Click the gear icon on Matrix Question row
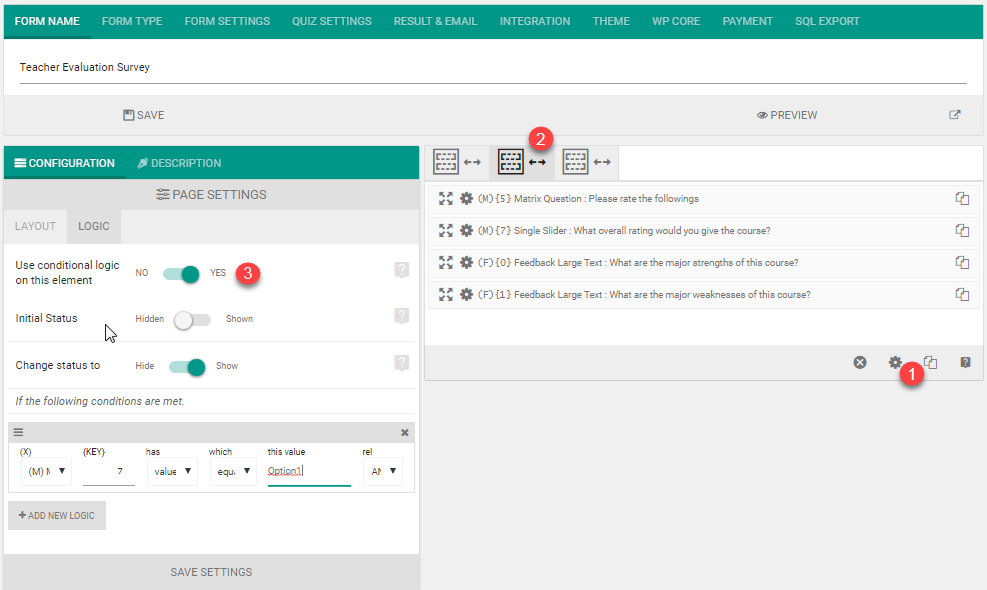The image size is (987, 590). point(466,199)
